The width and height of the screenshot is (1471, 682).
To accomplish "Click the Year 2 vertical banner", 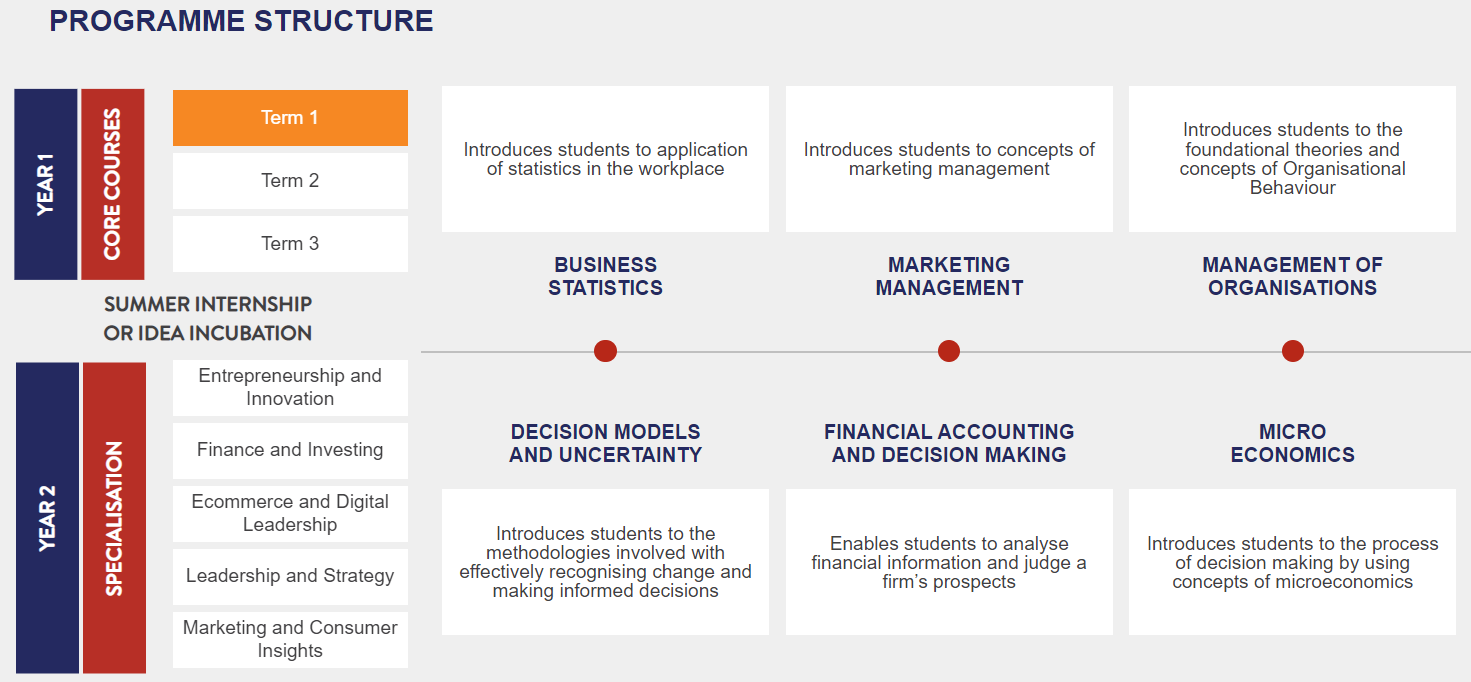I will tap(47, 518).
